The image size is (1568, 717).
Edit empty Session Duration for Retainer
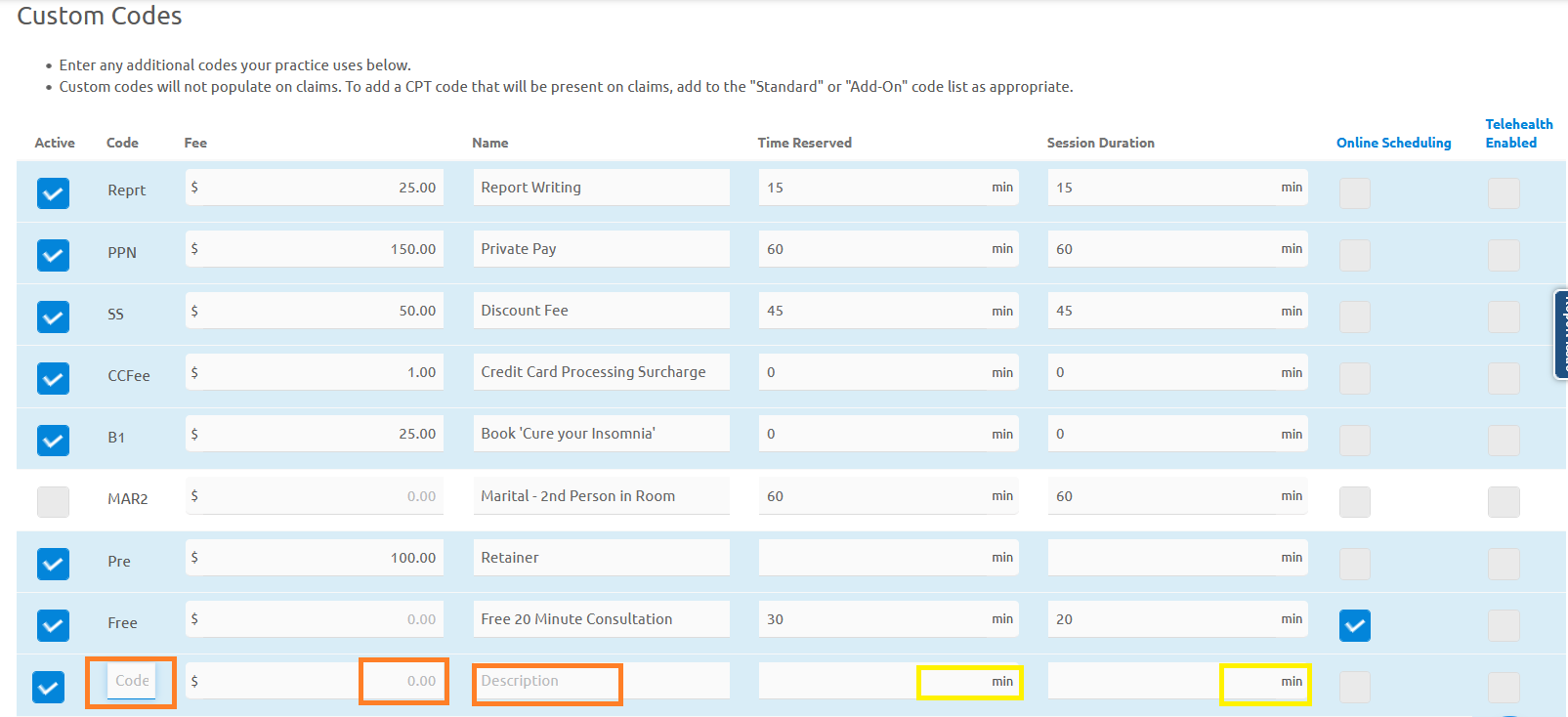(1177, 558)
